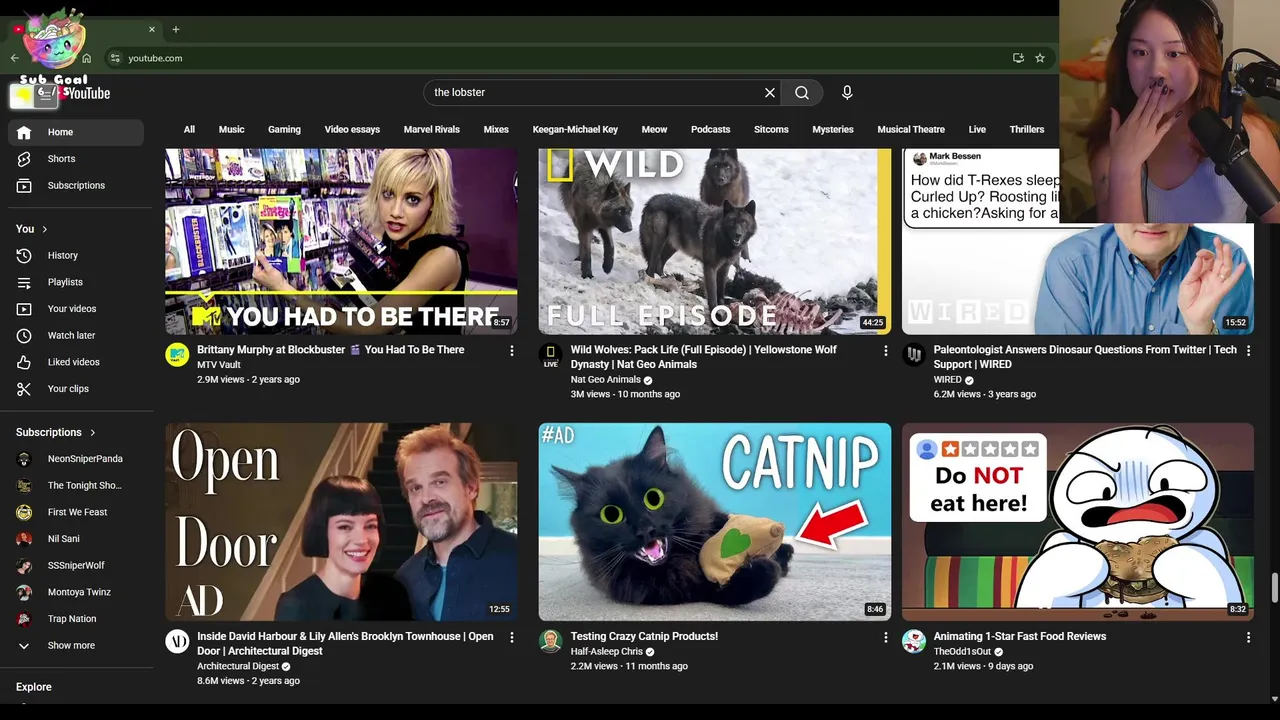Open Watch later list
Image resolution: width=1280 pixels, height=720 pixels.
click(76, 335)
